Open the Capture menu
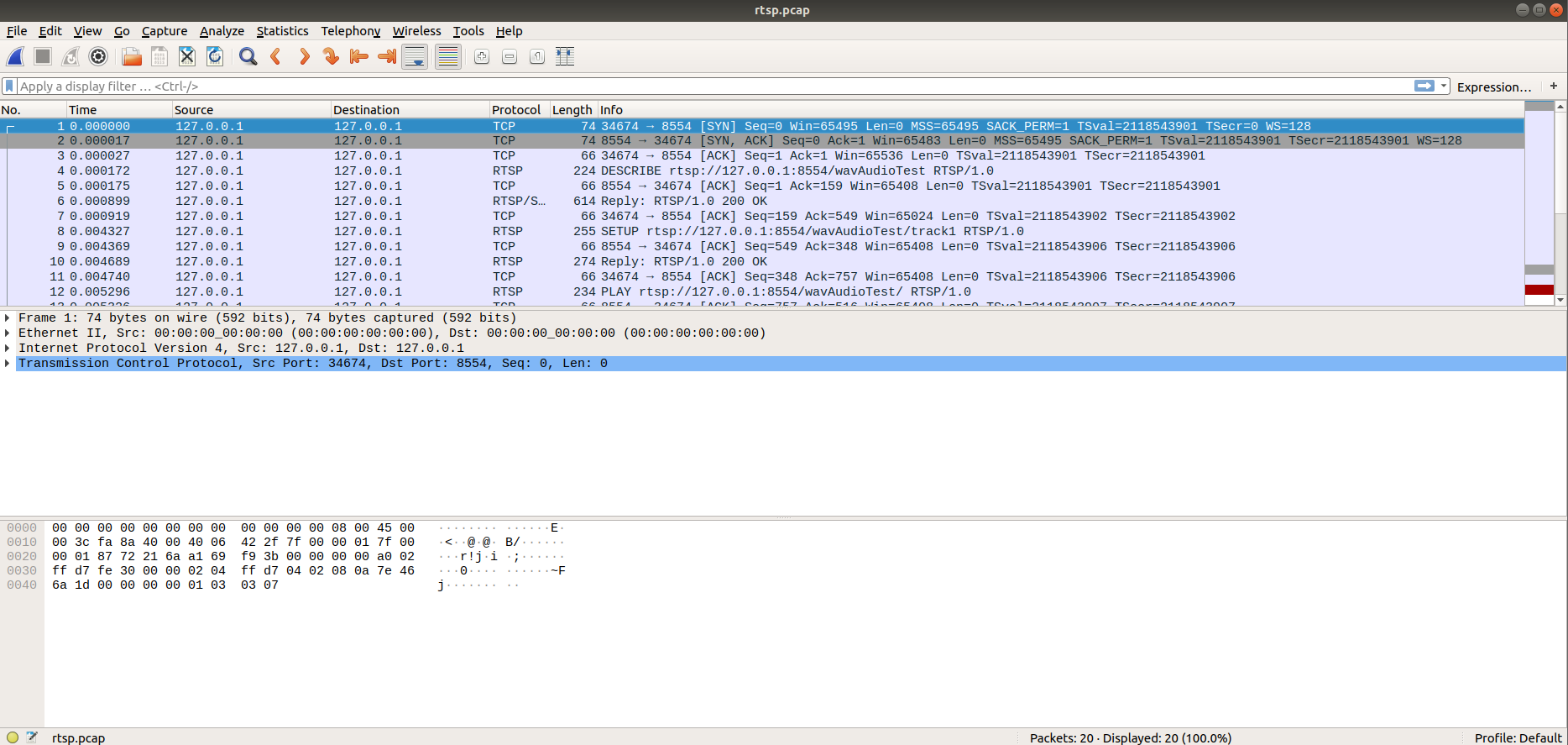 pyautogui.click(x=165, y=31)
